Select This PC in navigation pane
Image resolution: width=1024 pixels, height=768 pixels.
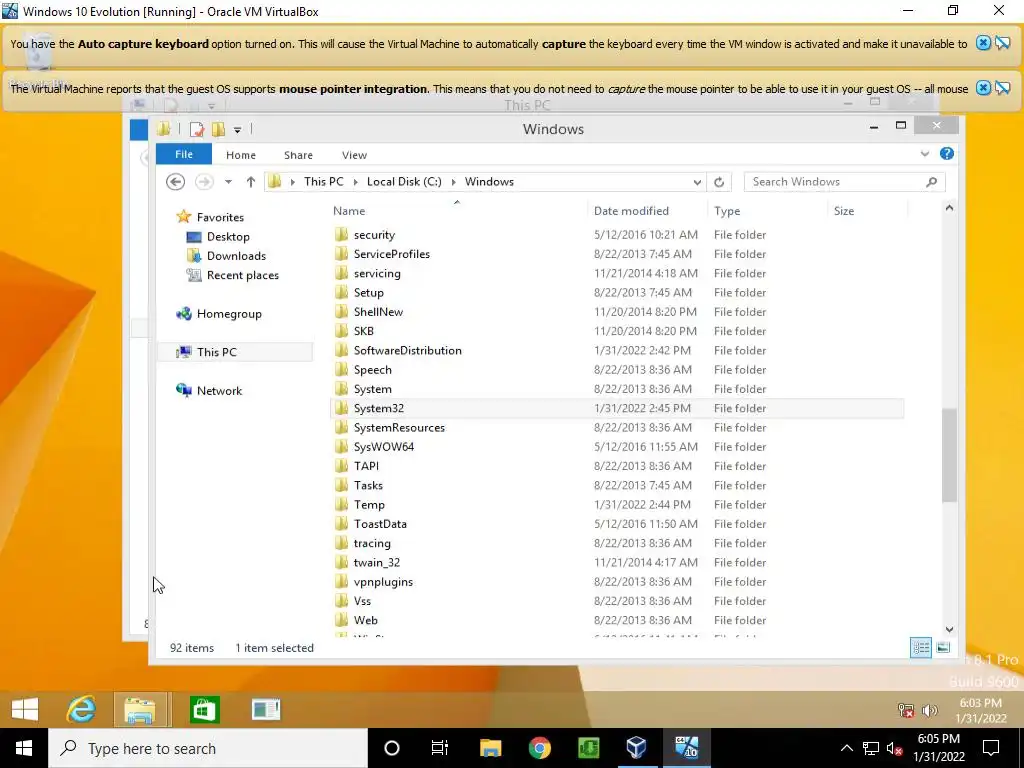217,352
